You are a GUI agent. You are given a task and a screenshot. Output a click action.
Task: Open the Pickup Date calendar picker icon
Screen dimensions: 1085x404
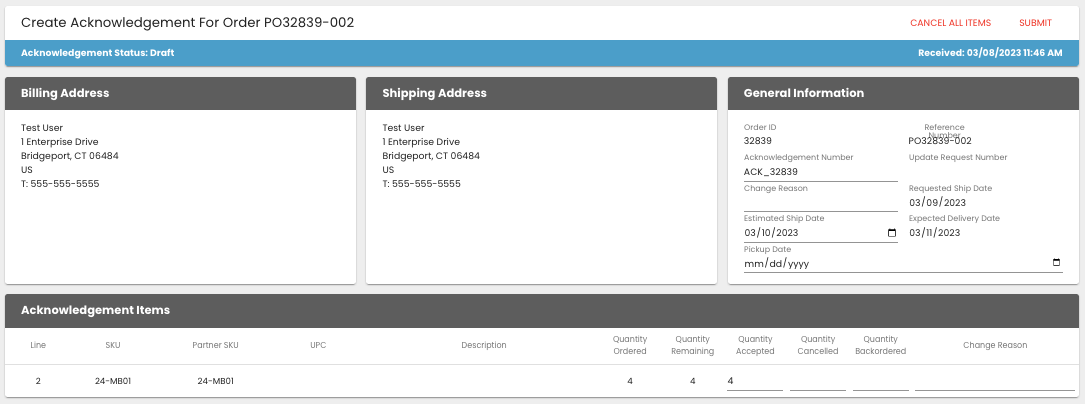(x=1057, y=264)
